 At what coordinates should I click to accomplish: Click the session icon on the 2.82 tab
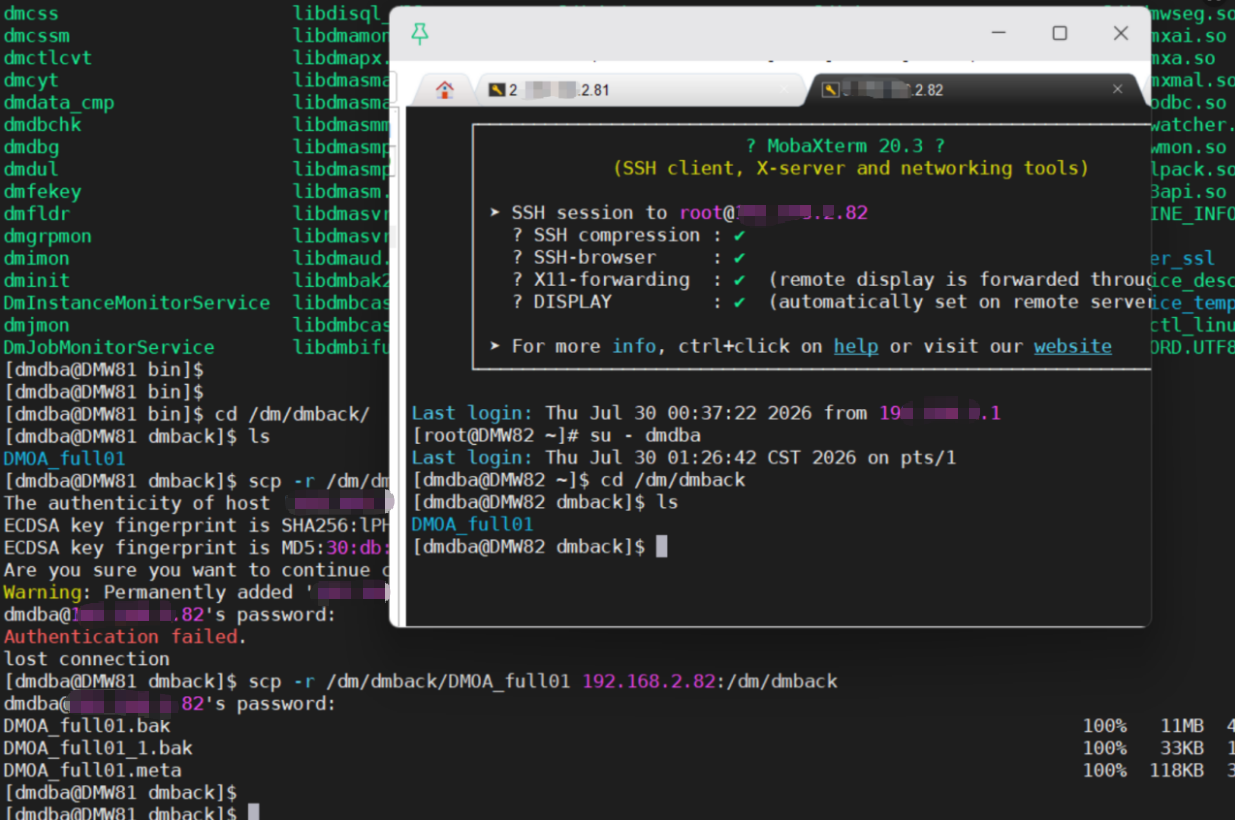[829, 90]
